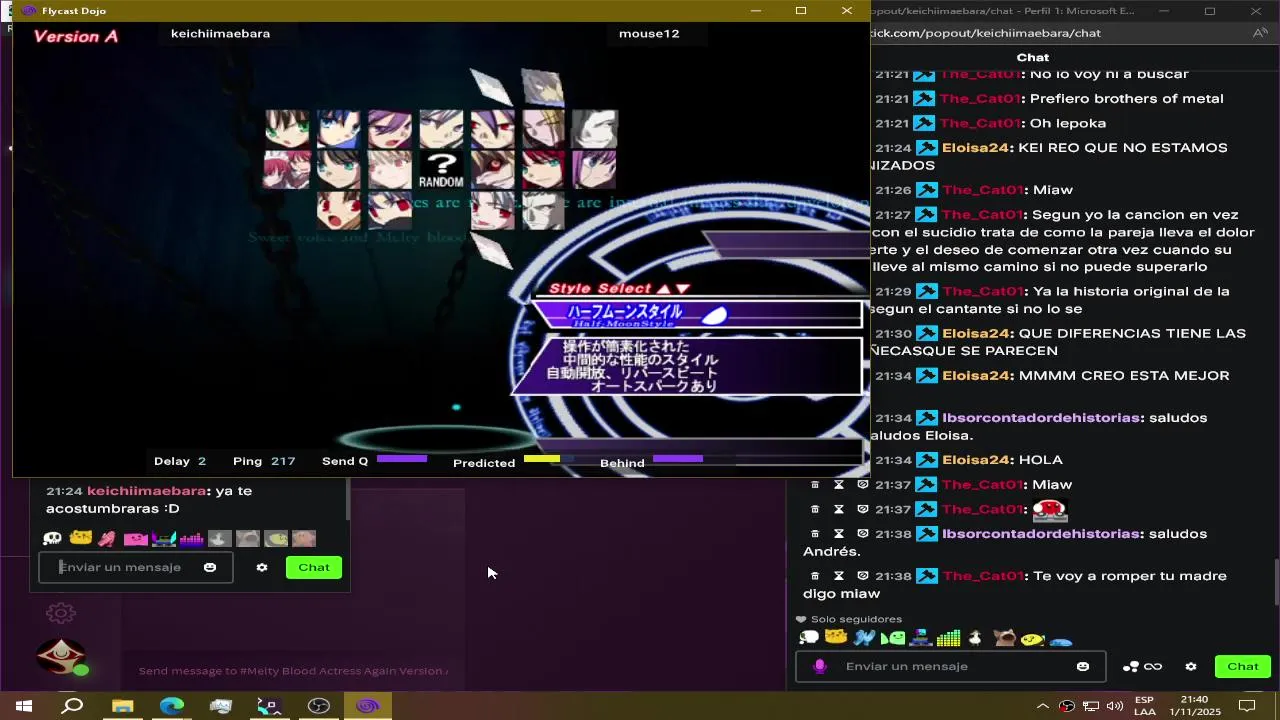This screenshot has width=1280, height=720.
Task: Click the purple microphone icon in chat input
Action: [x=820, y=666]
